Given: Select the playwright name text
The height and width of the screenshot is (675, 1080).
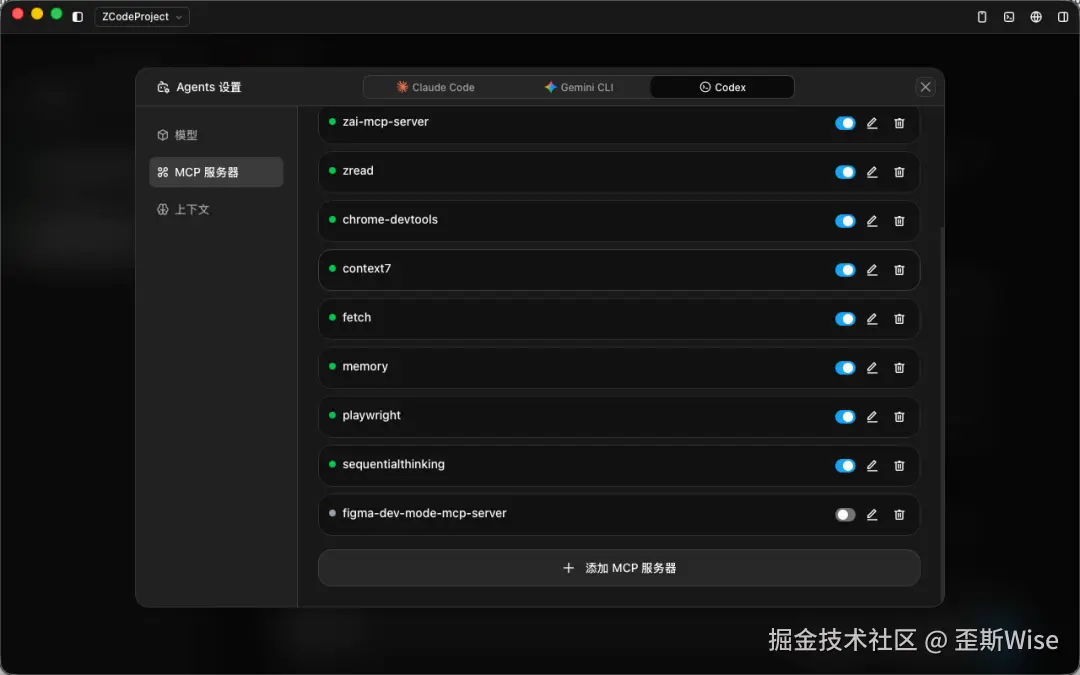Looking at the screenshot, I should [371, 415].
